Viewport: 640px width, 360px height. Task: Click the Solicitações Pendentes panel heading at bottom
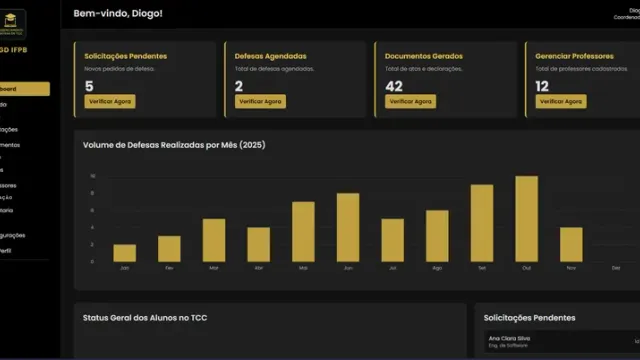[x=529, y=318]
